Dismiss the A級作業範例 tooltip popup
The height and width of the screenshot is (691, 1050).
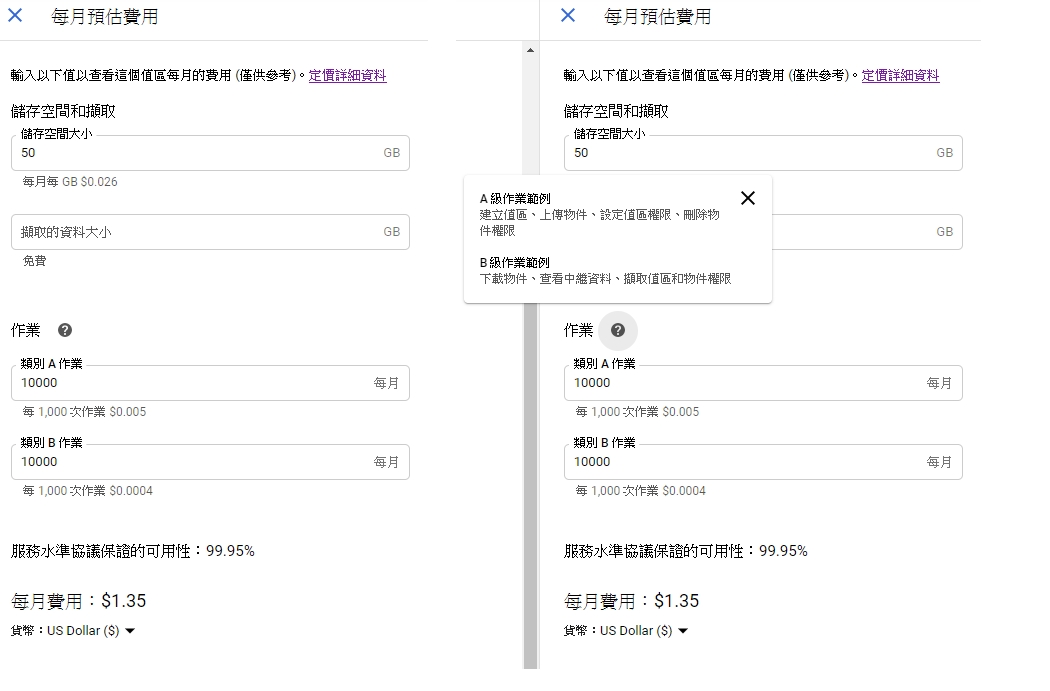click(747, 198)
